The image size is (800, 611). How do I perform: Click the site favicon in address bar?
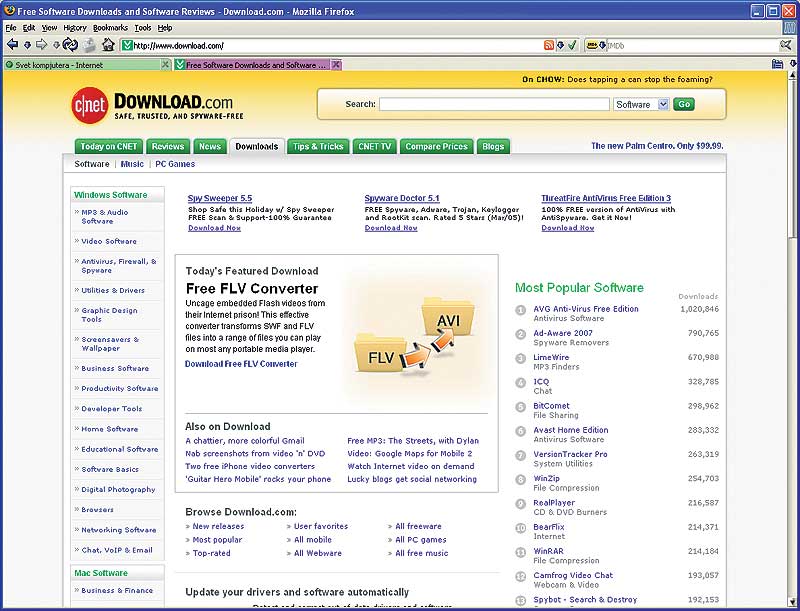click(128, 45)
